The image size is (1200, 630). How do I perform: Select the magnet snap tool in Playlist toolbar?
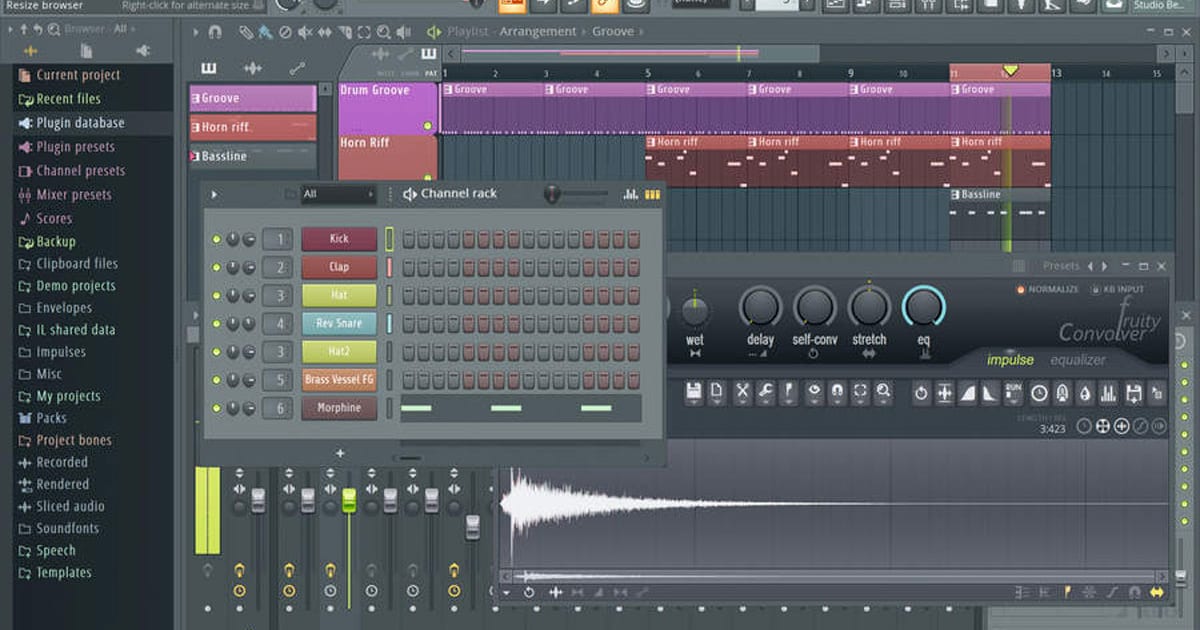pyautogui.click(x=216, y=32)
